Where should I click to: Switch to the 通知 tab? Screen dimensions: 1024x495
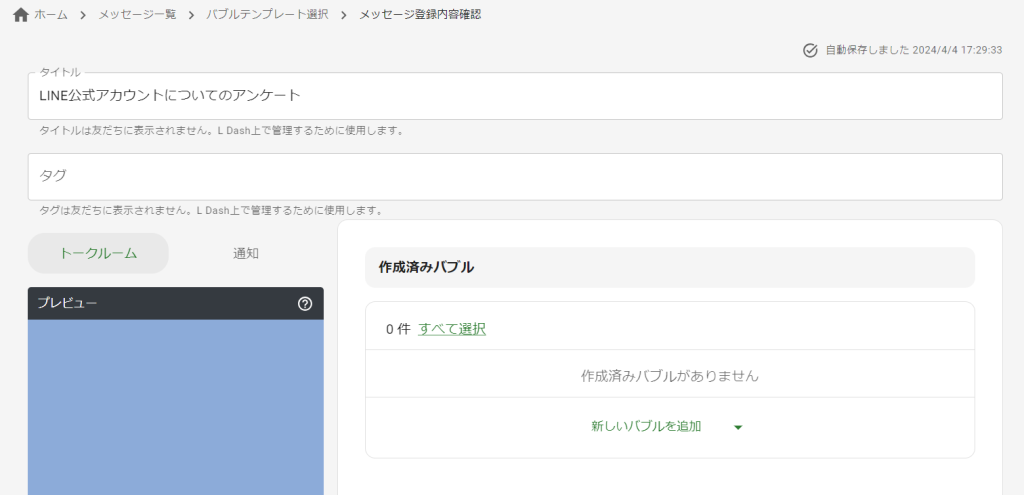tap(246, 253)
